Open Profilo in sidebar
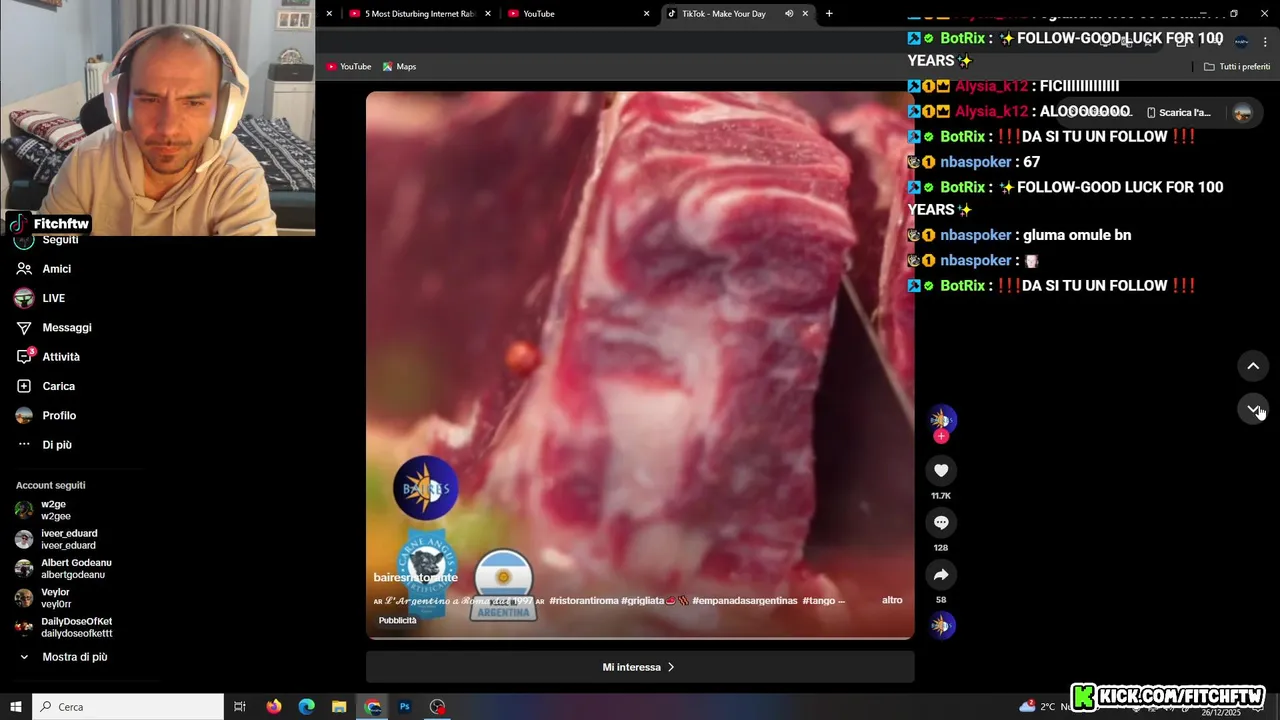This screenshot has width=1280, height=720. (59, 415)
